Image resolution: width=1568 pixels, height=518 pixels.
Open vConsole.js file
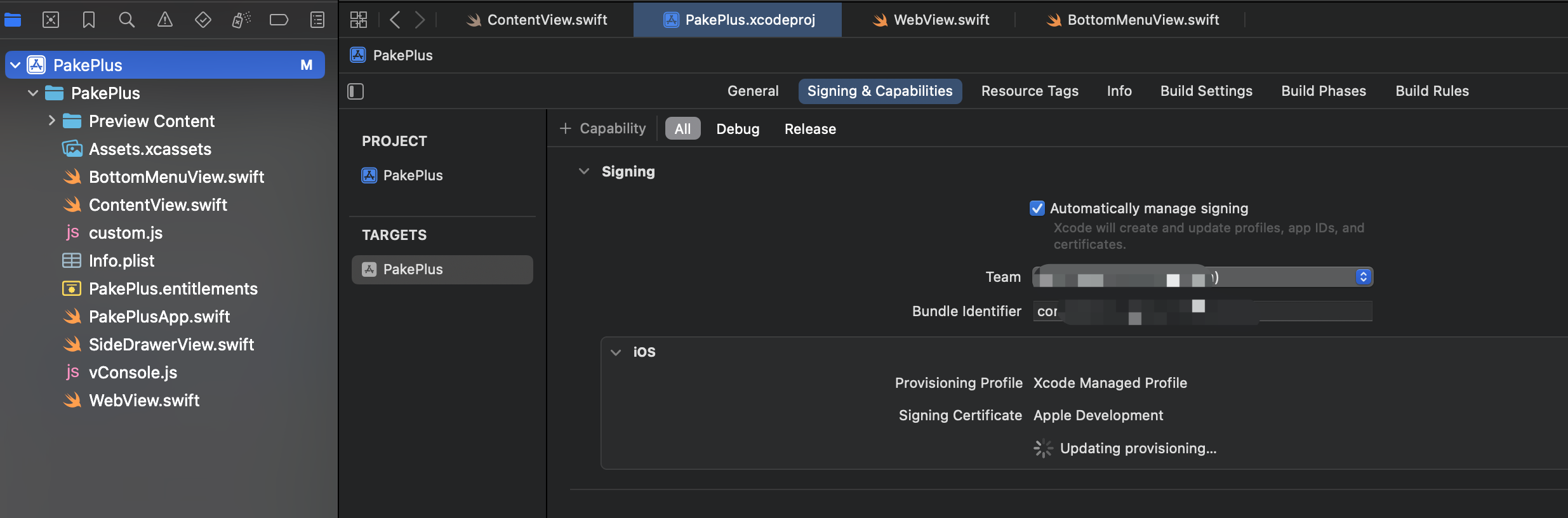click(133, 372)
